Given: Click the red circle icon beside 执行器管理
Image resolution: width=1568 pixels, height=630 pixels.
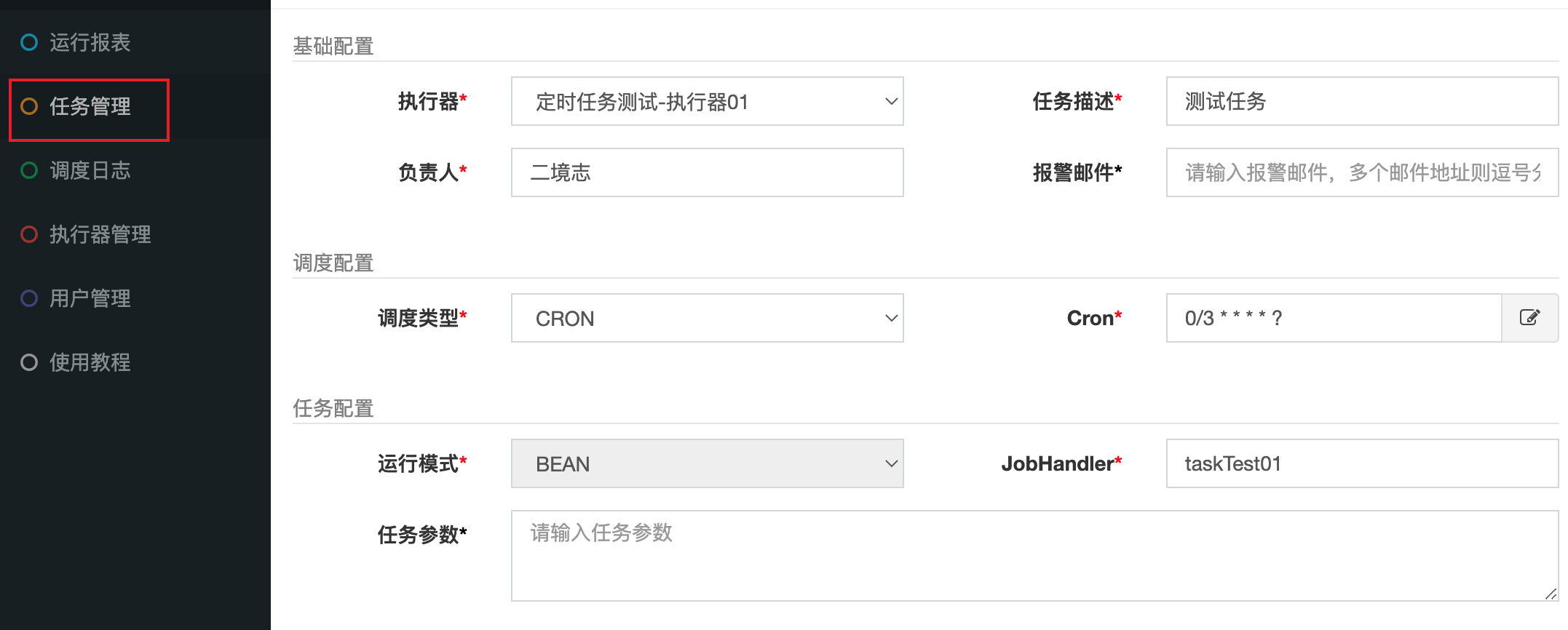Looking at the screenshot, I should click(29, 235).
